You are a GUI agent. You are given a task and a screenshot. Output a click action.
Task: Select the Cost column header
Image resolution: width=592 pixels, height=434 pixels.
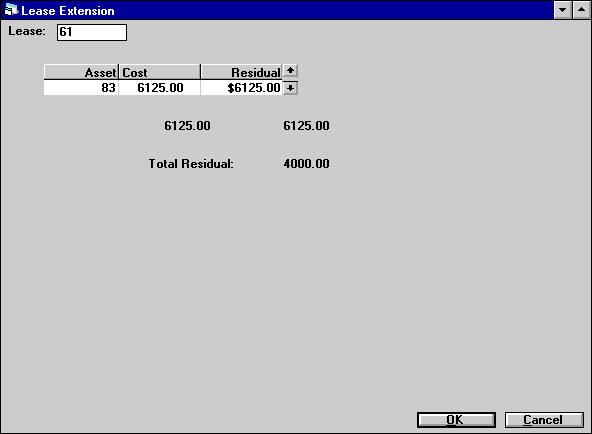coord(160,72)
